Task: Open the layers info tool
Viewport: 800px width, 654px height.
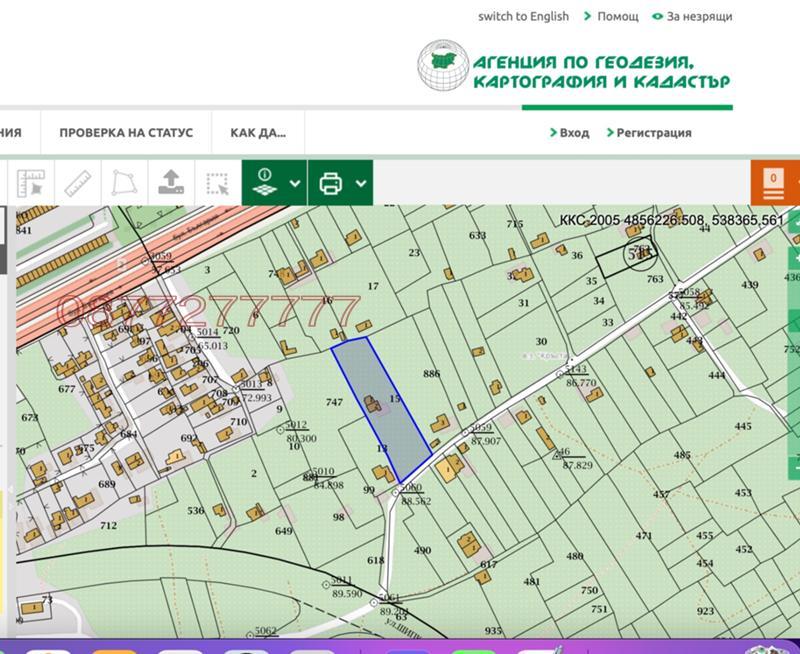Action: click(x=264, y=182)
